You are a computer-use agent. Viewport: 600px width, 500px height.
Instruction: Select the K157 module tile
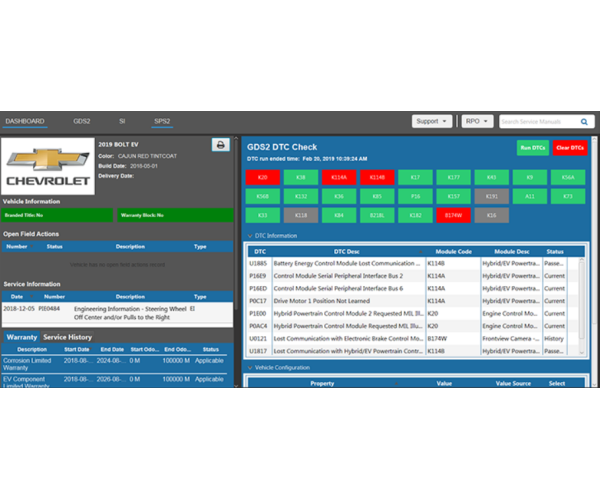(453, 196)
